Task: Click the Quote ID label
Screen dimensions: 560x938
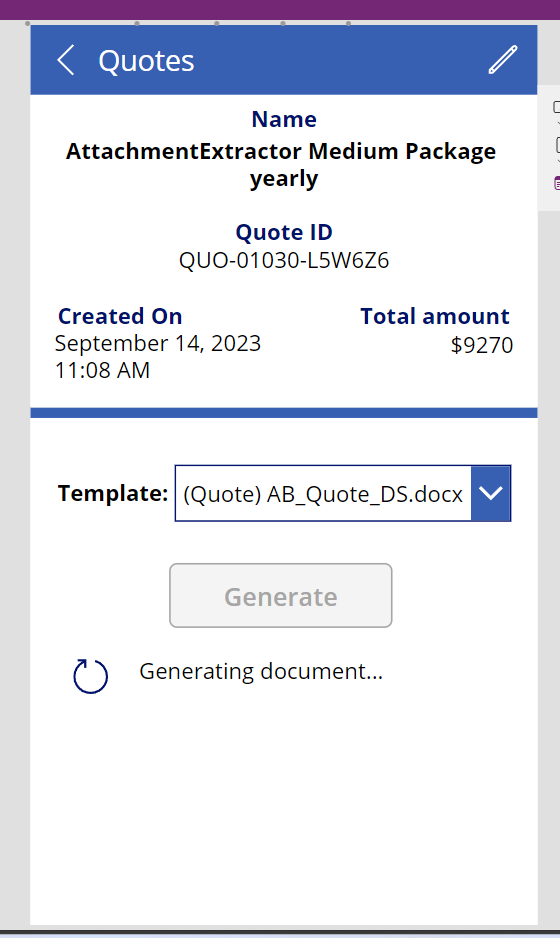Action: 284,232
